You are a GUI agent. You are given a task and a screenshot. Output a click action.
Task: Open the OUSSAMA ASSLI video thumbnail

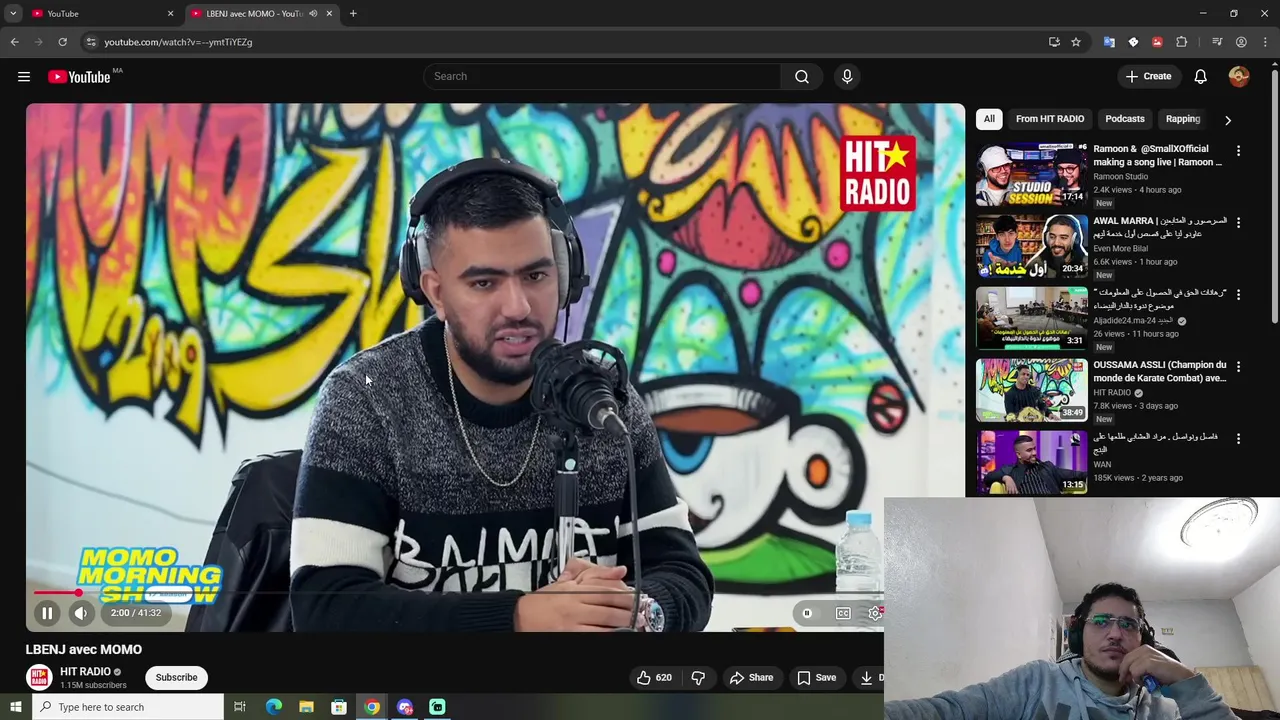click(1031, 390)
